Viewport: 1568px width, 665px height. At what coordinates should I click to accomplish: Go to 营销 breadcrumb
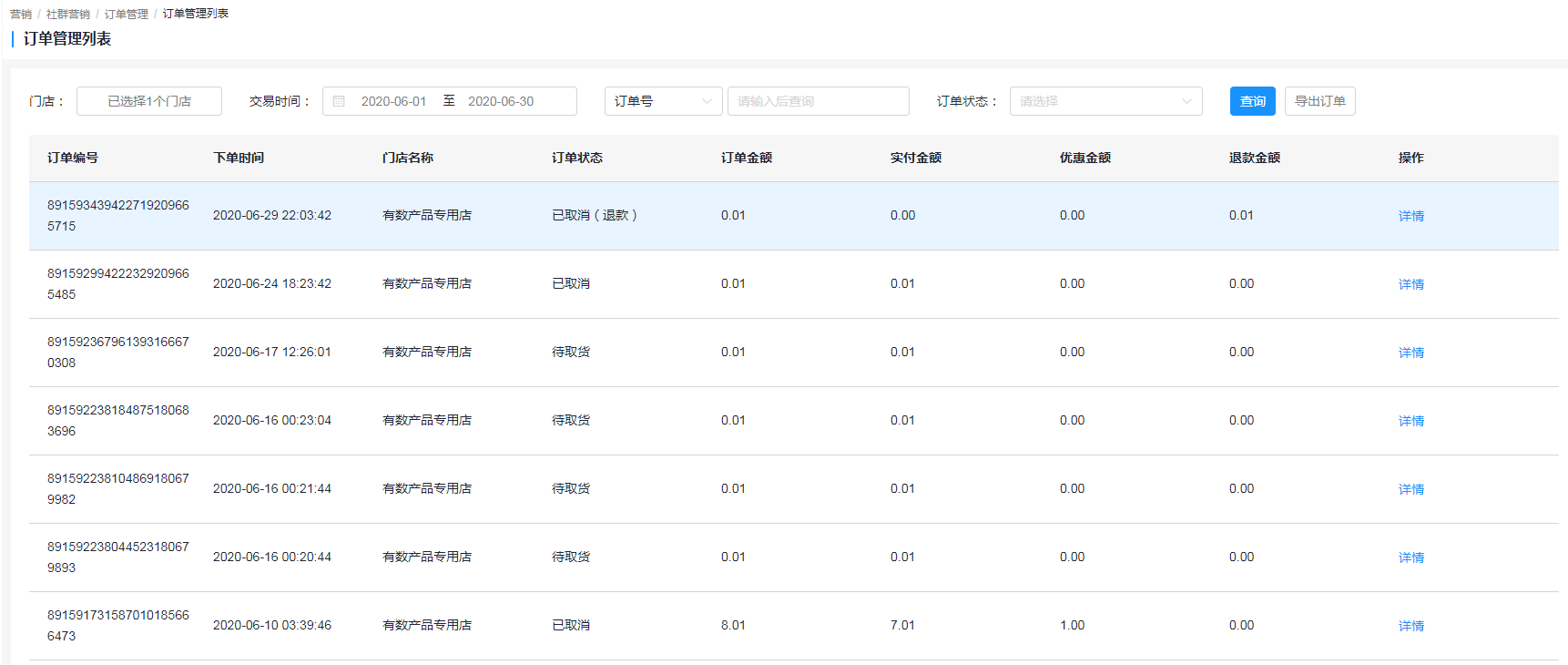tap(21, 14)
